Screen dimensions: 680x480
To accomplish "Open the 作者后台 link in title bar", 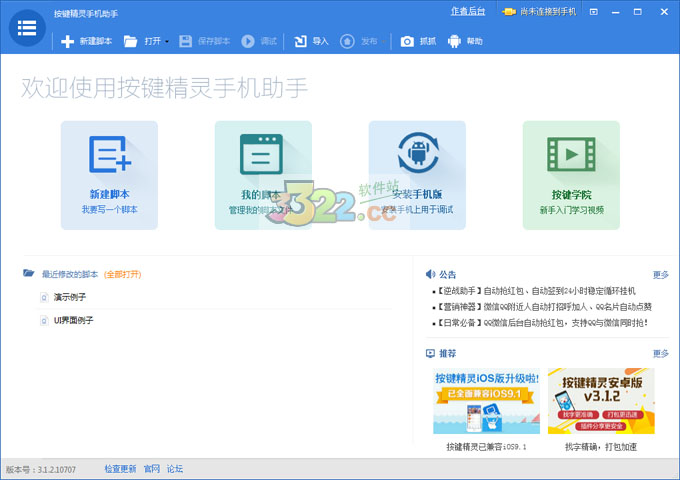I will (x=468, y=12).
